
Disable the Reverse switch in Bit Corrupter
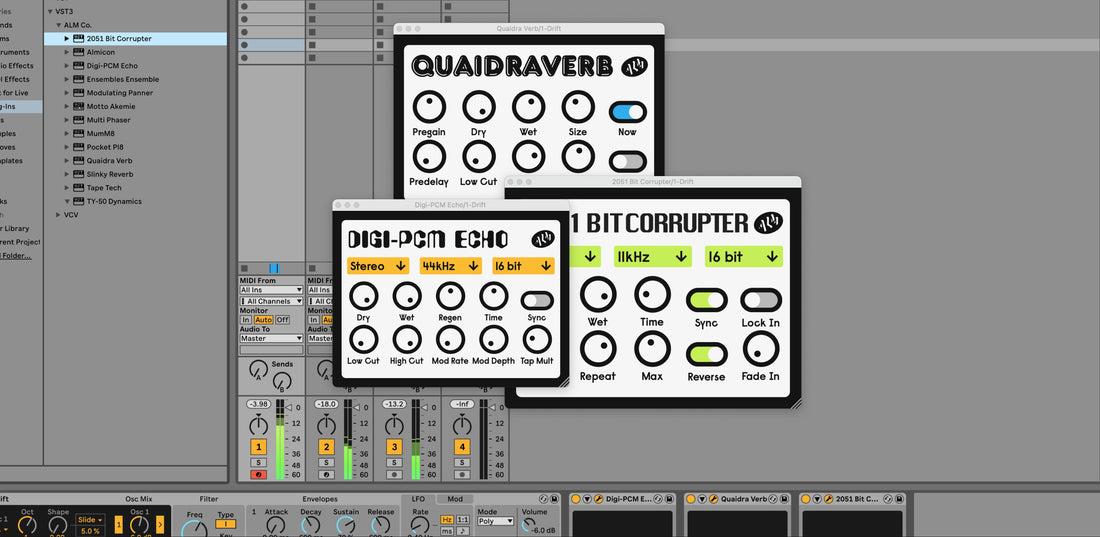click(x=706, y=354)
